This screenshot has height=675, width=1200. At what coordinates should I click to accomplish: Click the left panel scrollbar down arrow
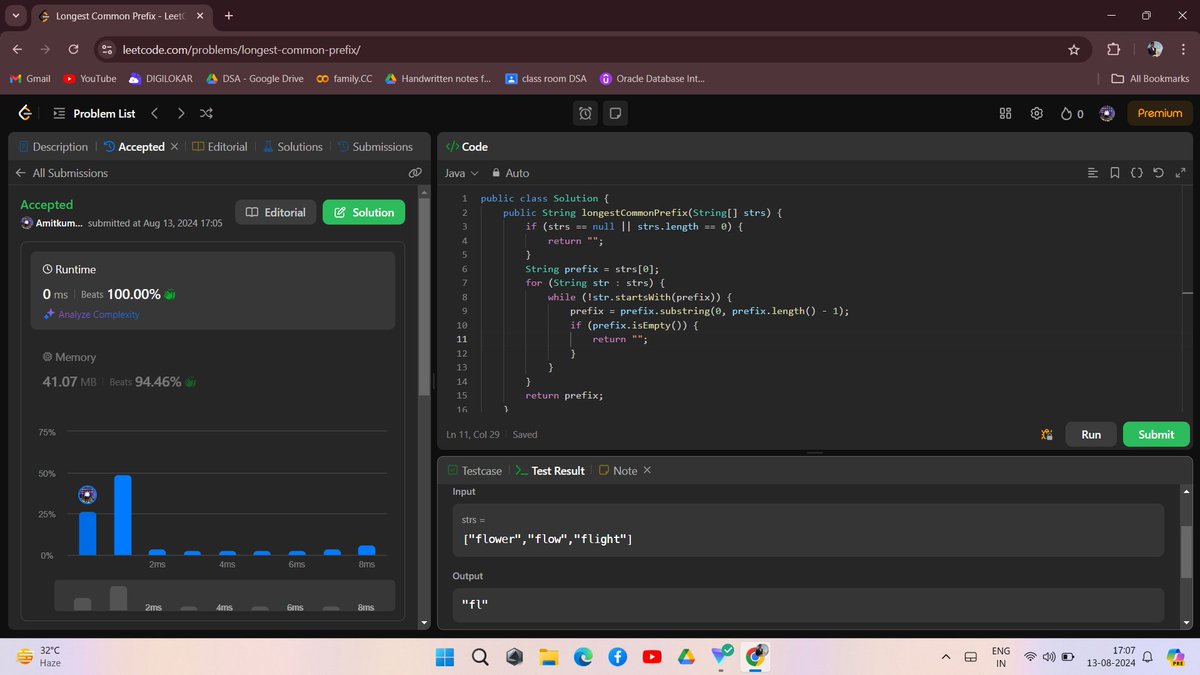coord(424,622)
